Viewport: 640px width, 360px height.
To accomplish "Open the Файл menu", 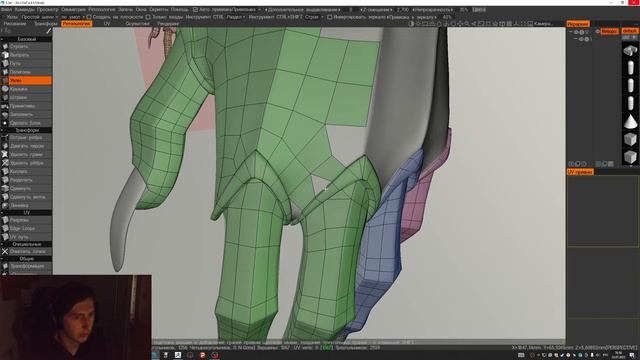I will [x=7, y=9].
